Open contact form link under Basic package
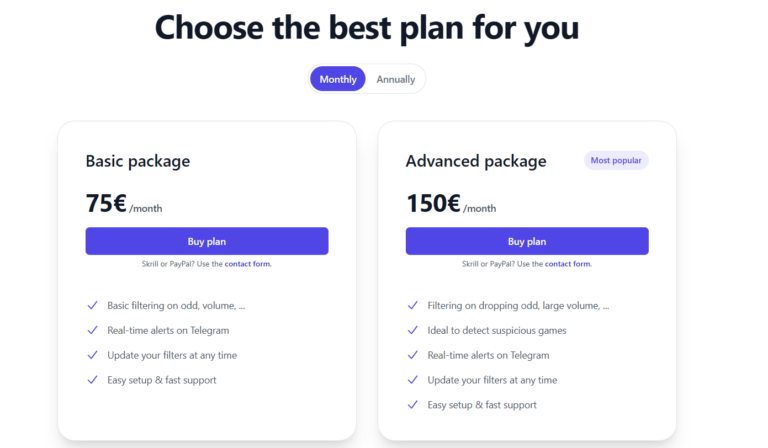This screenshot has width=768, height=448. click(247, 264)
